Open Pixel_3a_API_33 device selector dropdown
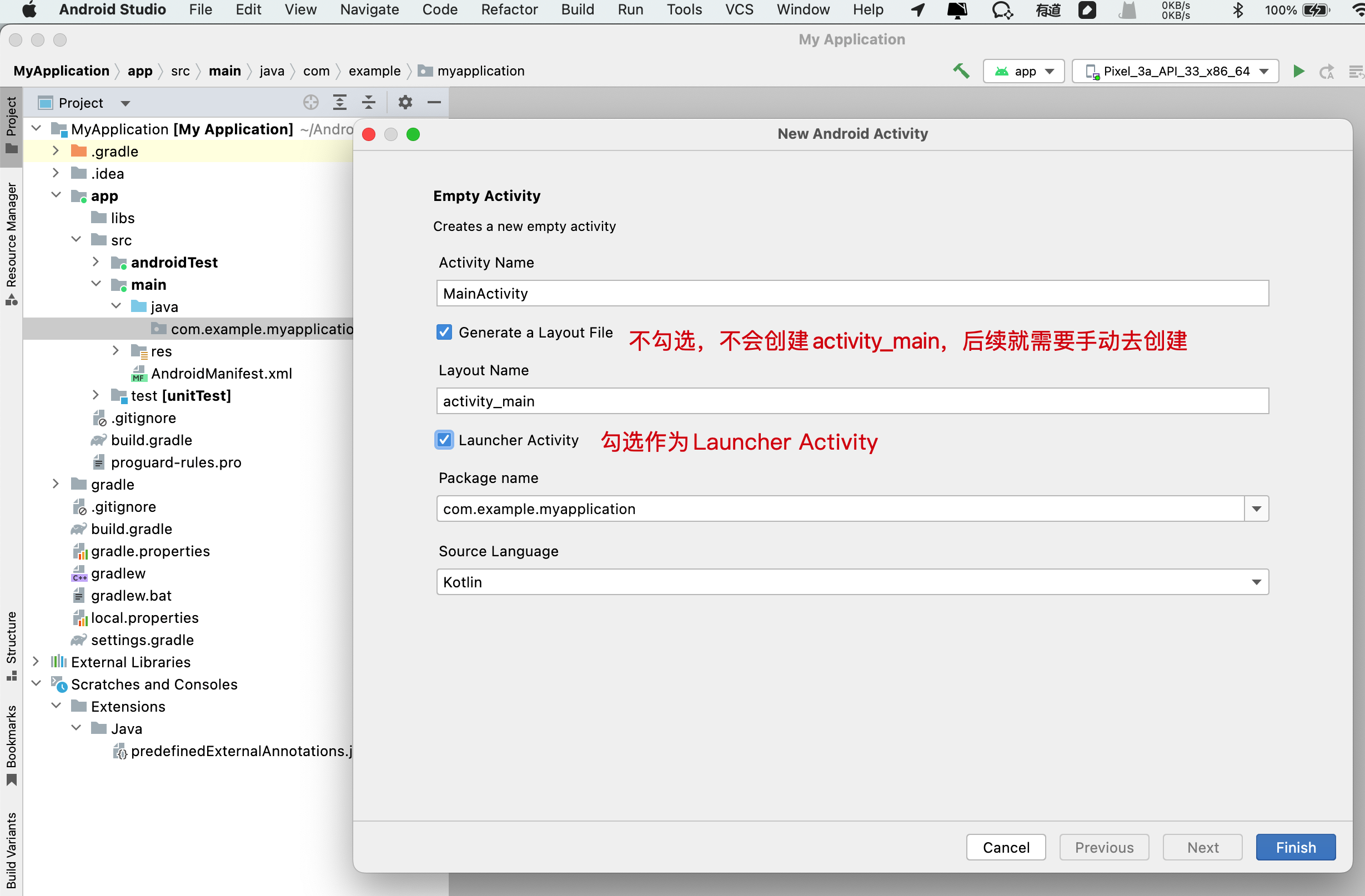Viewport: 1365px width, 896px height. coord(1175,71)
